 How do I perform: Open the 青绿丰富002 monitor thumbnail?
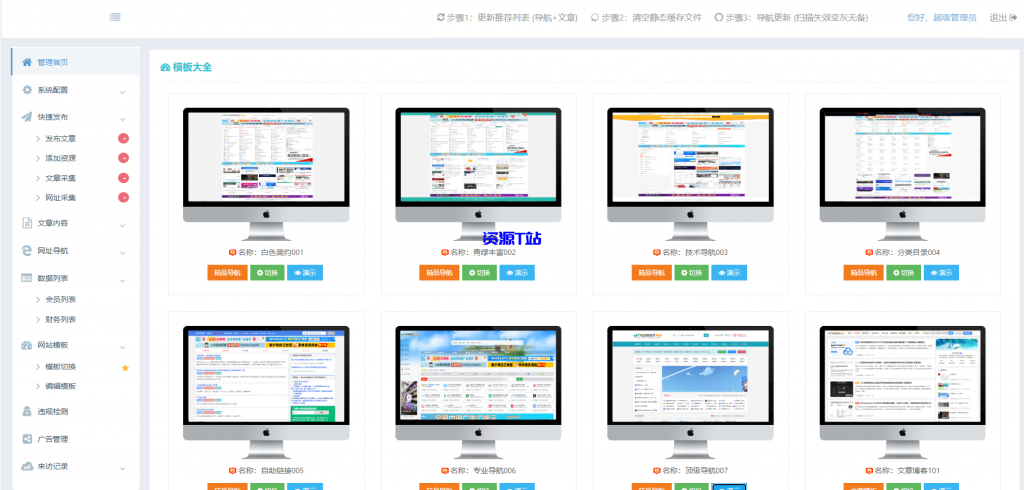pyautogui.click(x=478, y=174)
